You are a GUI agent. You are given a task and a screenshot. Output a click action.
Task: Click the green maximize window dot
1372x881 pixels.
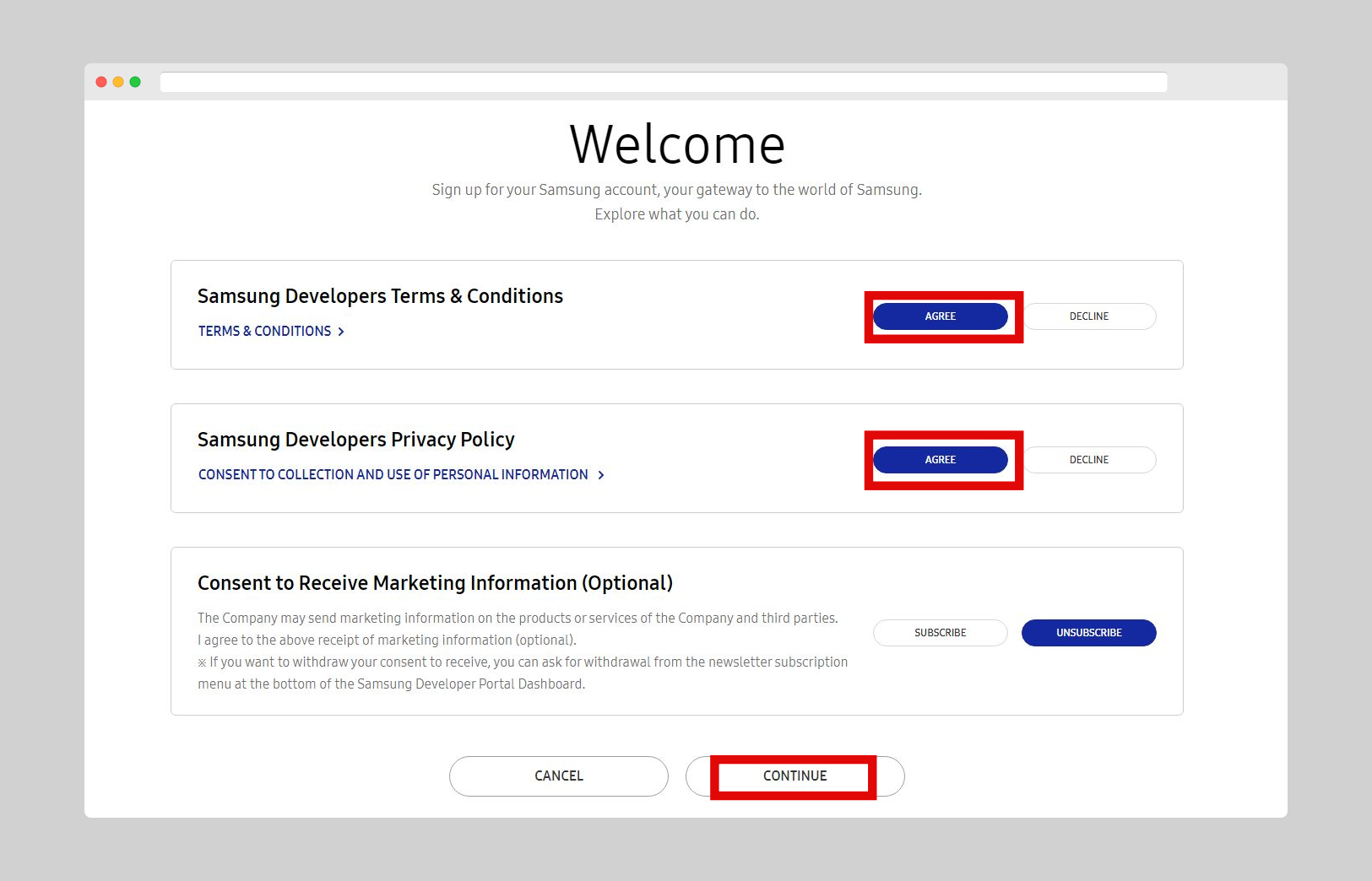(135, 82)
